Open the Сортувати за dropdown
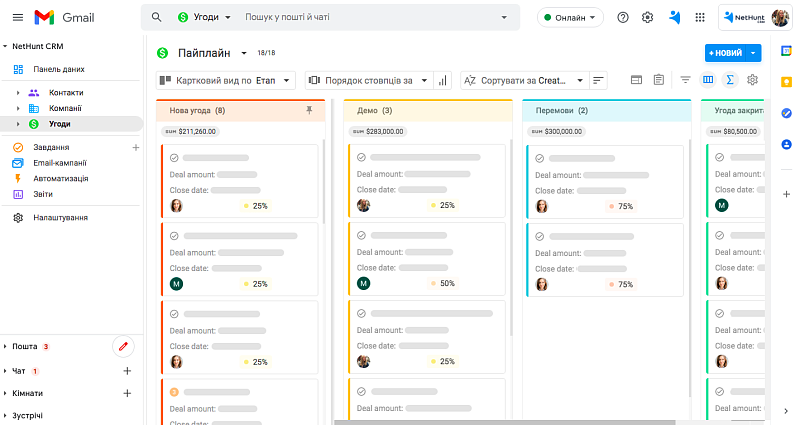Image resolution: width=800 pixels, height=425 pixels. (x=522, y=80)
